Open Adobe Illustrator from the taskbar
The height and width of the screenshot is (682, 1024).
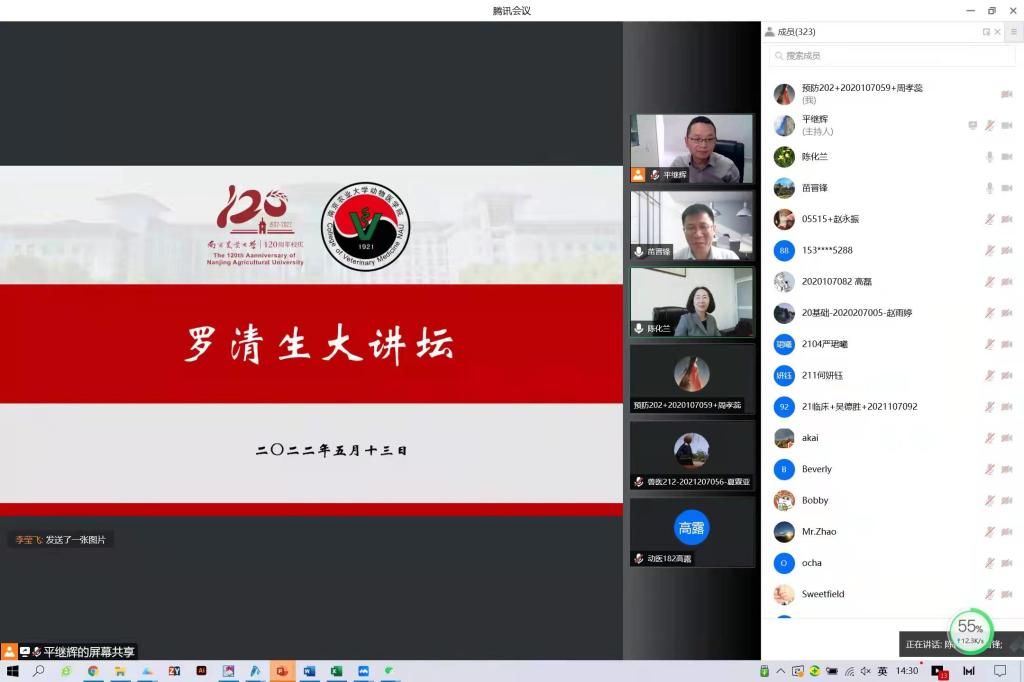[x=201, y=671]
